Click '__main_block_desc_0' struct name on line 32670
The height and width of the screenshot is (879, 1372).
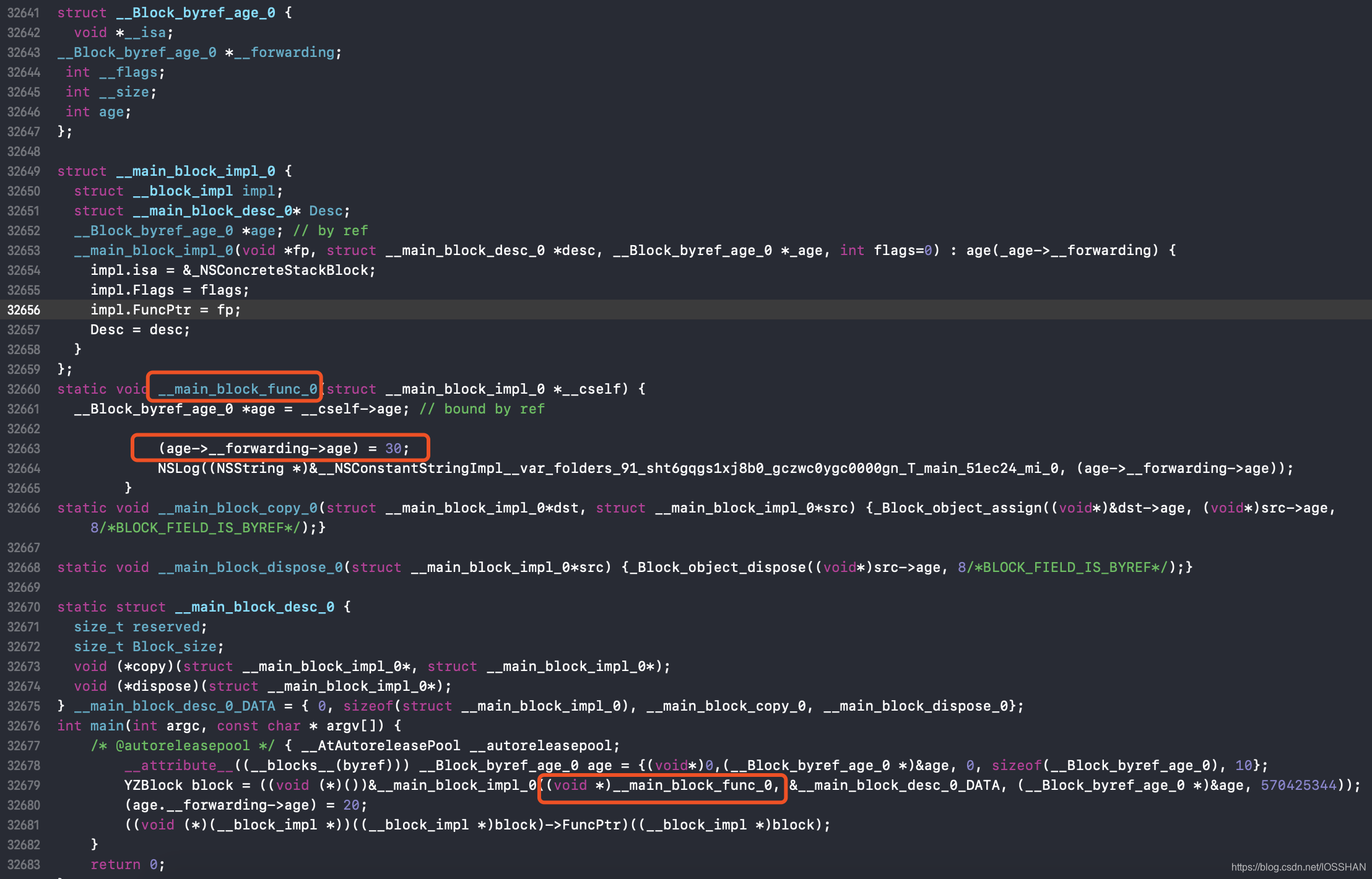tap(254, 607)
